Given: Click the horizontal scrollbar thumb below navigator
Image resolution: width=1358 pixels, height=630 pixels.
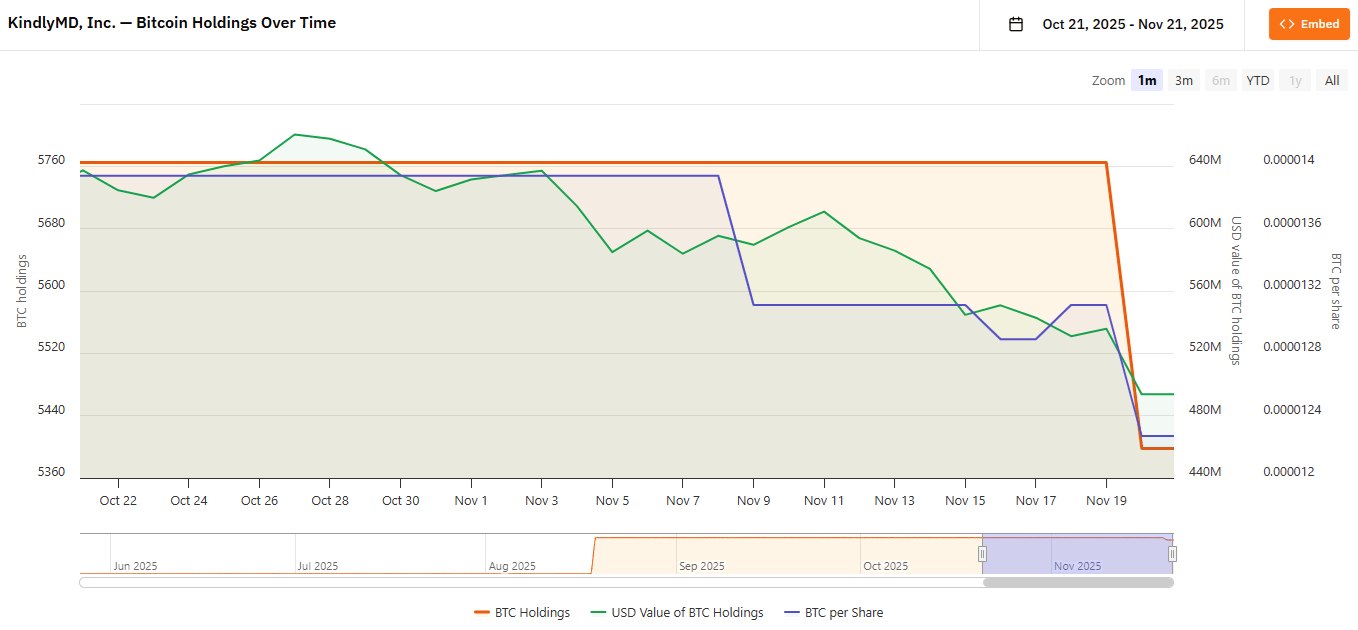Looking at the screenshot, I should coord(1077,582).
